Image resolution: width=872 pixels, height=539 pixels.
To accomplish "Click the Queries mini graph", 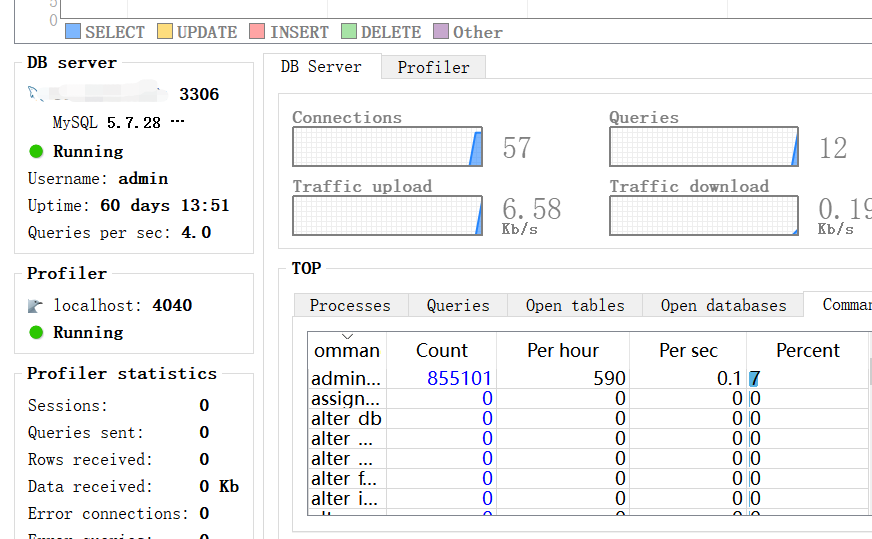I will (x=704, y=147).
